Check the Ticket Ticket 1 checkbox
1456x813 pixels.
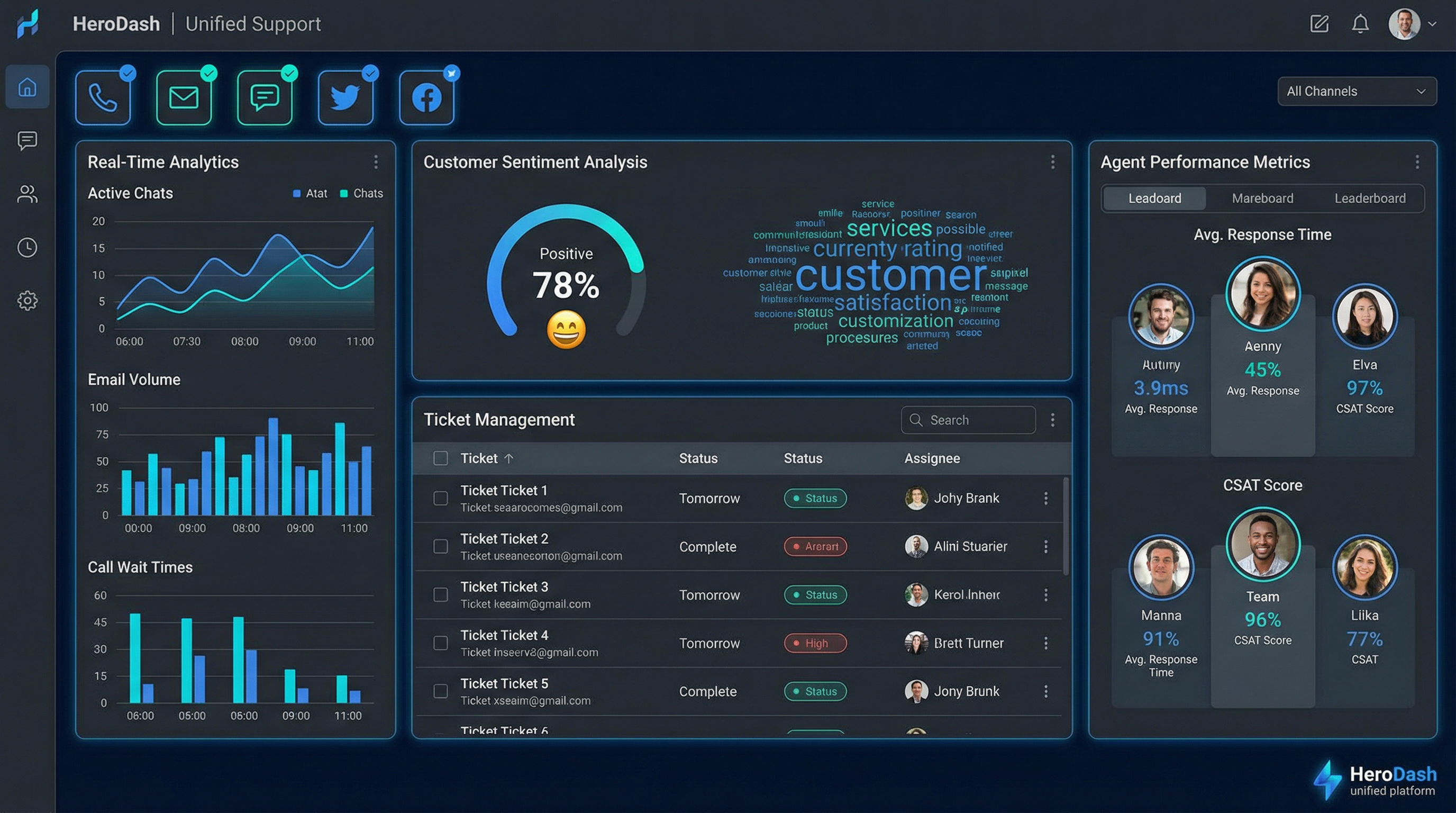[x=440, y=498]
